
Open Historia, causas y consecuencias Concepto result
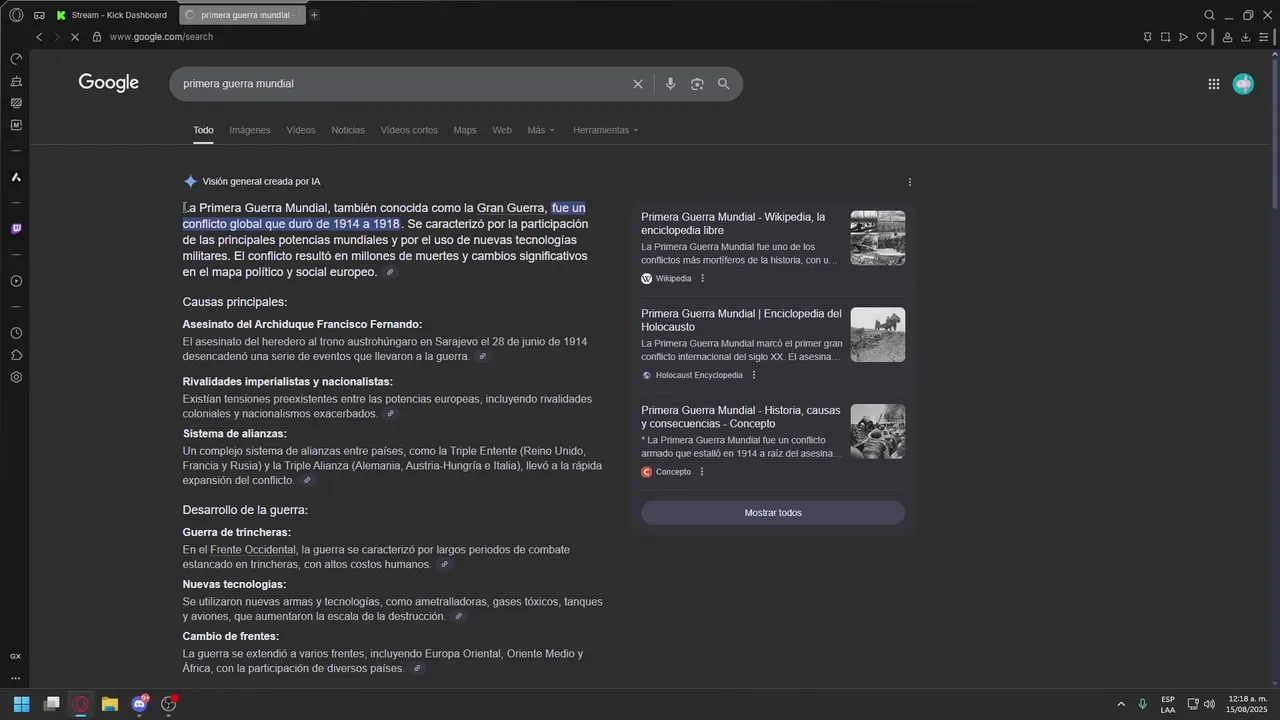[741, 417]
